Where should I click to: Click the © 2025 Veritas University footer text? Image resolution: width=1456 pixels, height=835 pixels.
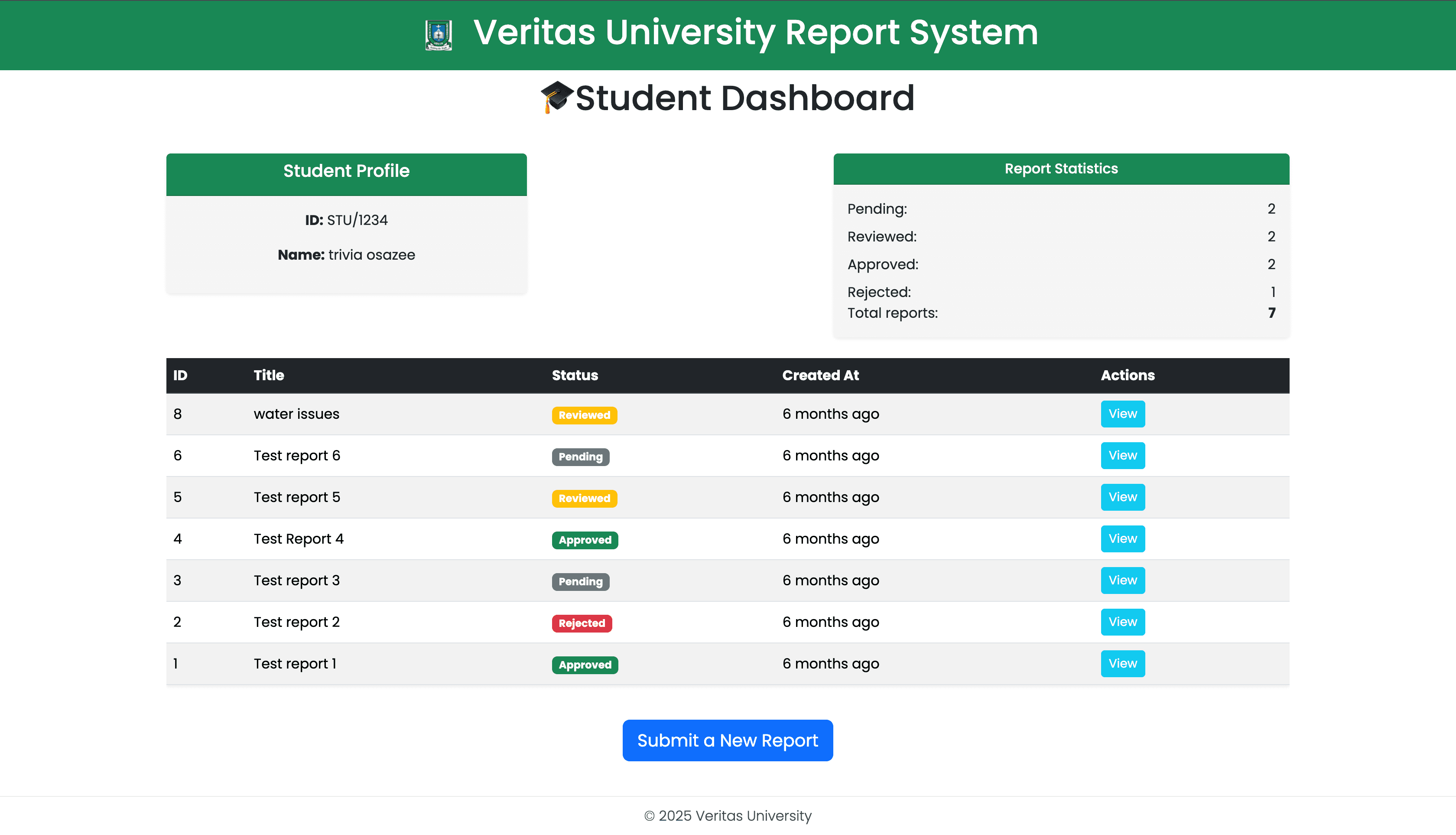point(728,815)
